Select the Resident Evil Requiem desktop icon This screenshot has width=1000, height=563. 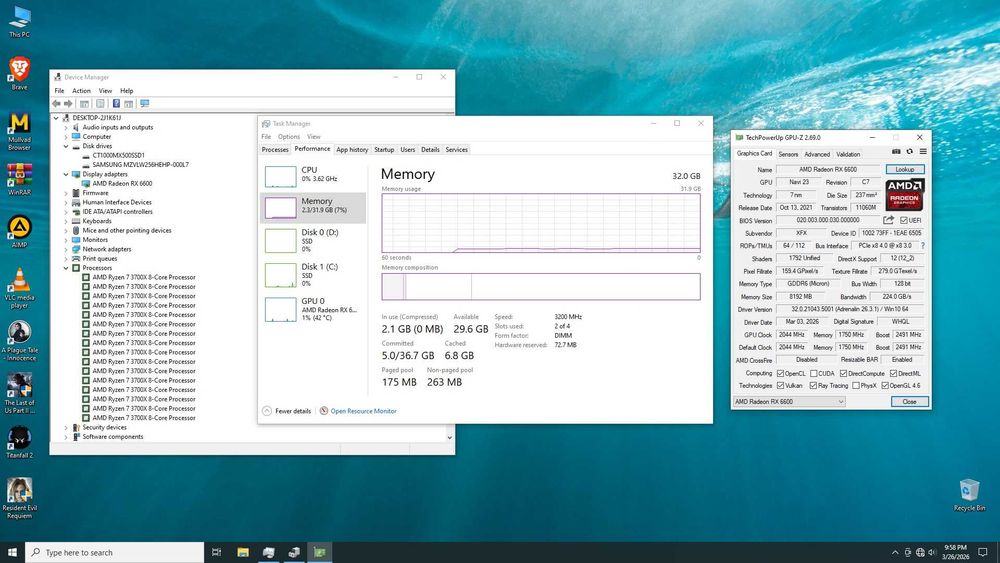pos(19,499)
